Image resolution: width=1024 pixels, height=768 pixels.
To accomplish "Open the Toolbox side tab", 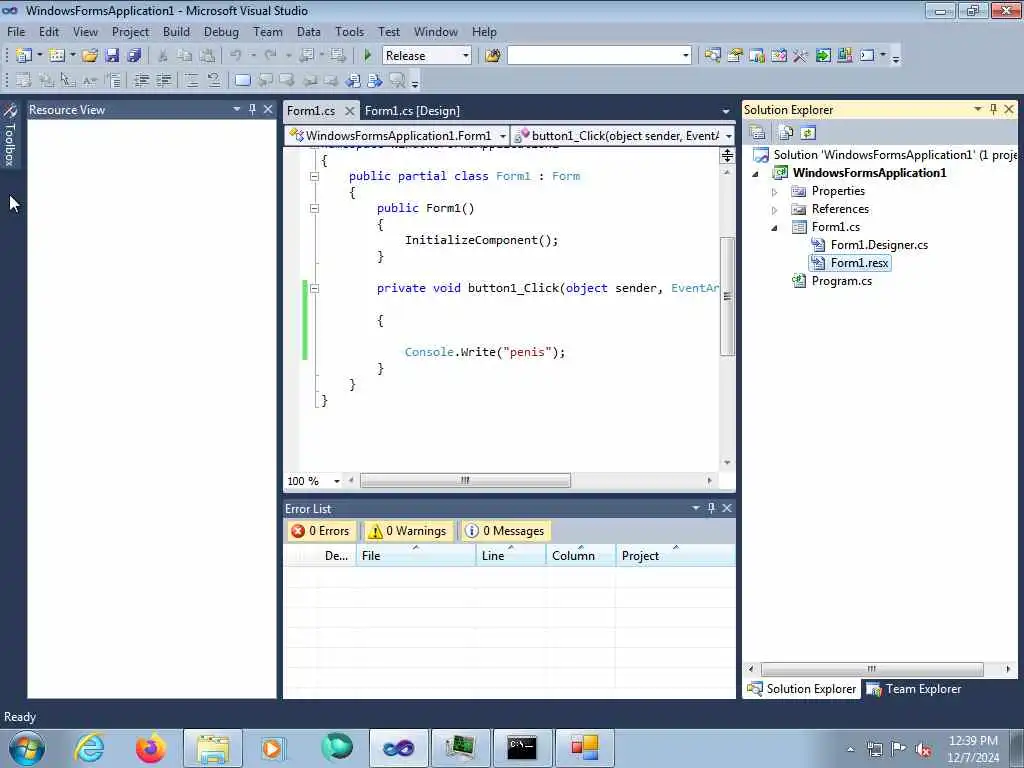I will pyautogui.click(x=10, y=135).
